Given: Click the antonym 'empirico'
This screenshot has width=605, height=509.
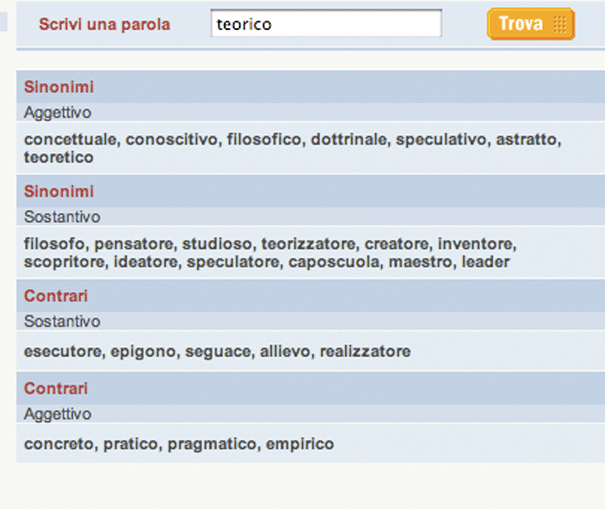Looking at the screenshot, I should click(x=300, y=444).
